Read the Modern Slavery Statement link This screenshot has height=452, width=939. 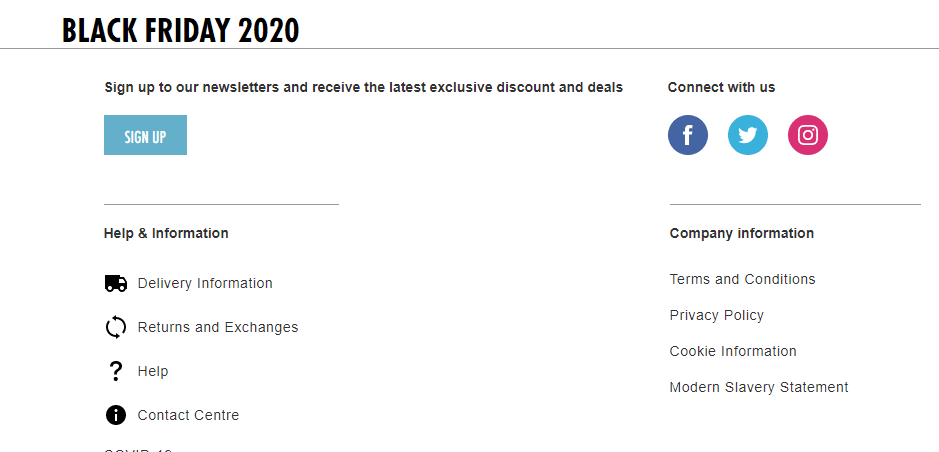coord(759,387)
